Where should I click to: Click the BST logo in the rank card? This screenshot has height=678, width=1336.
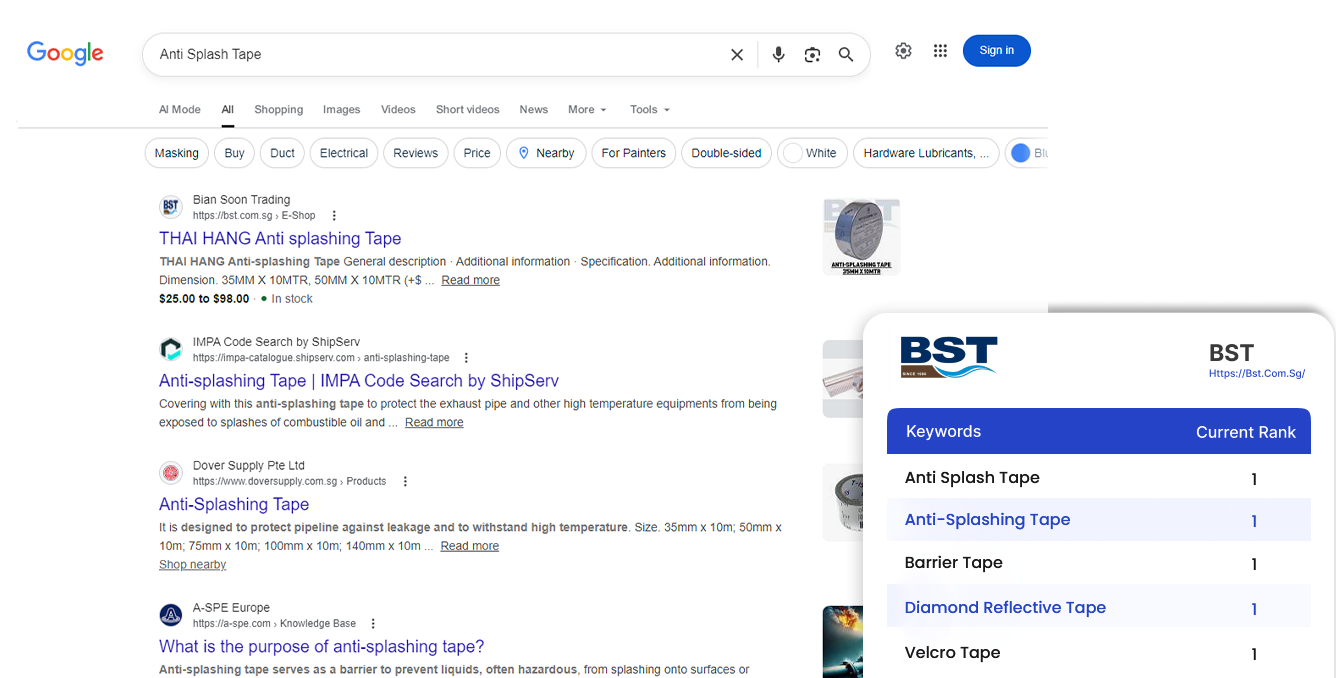[948, 356]
